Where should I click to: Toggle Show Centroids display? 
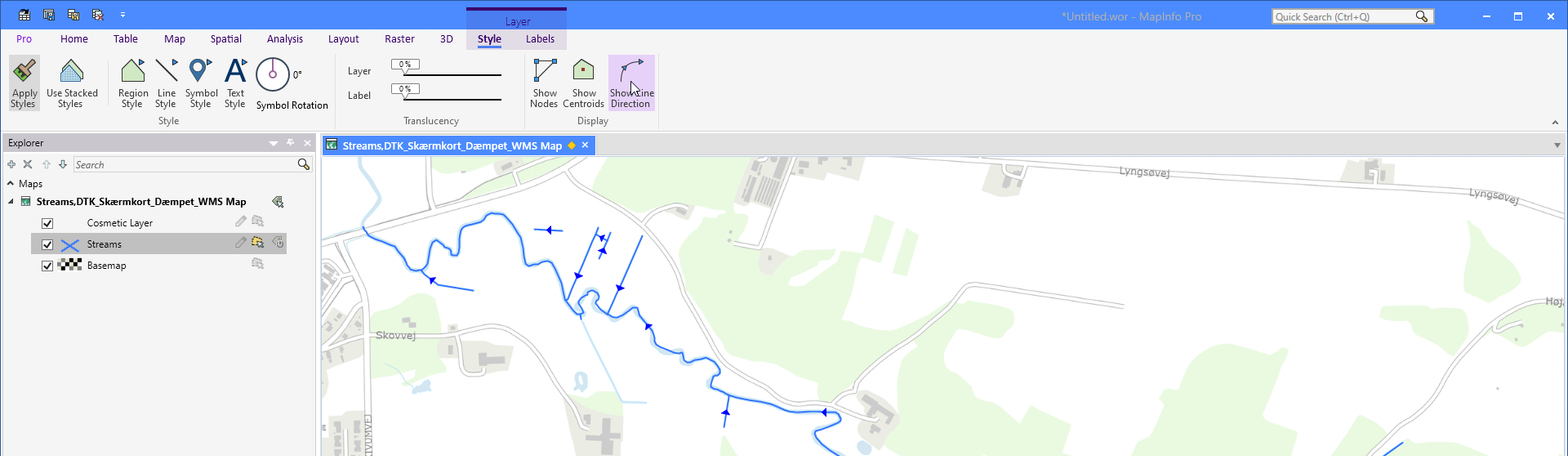pyautogui.click(x=583, y=83)
